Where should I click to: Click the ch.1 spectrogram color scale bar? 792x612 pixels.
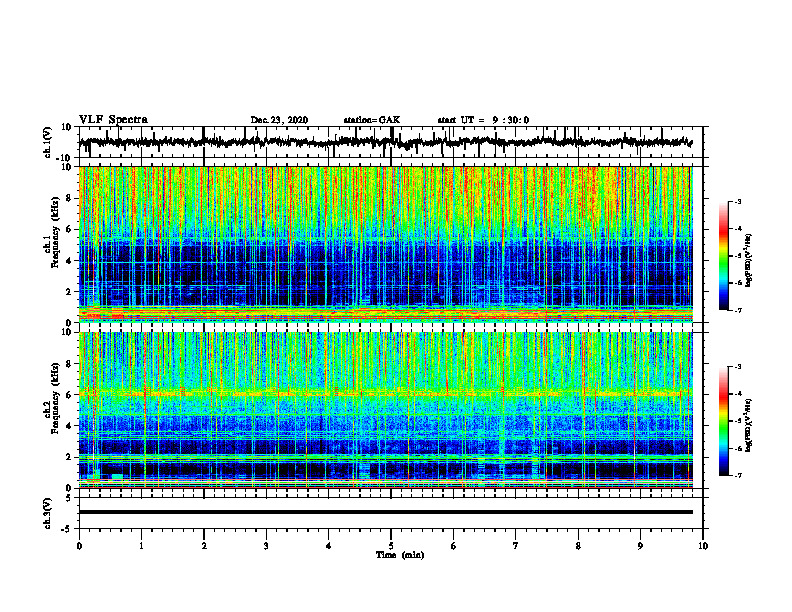tap(723, 256)
